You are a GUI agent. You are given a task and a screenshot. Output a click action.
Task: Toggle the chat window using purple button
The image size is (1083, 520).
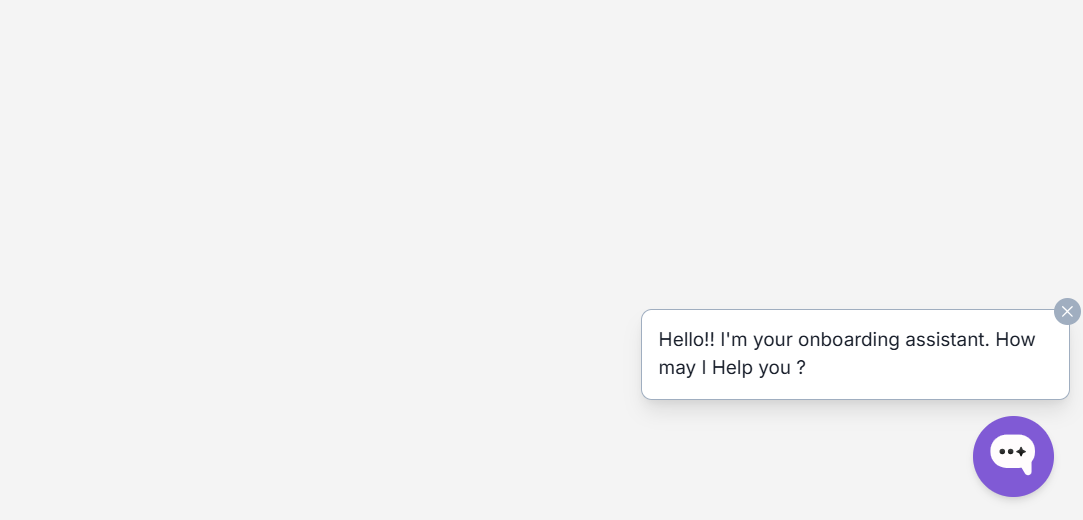point(1013,456)
